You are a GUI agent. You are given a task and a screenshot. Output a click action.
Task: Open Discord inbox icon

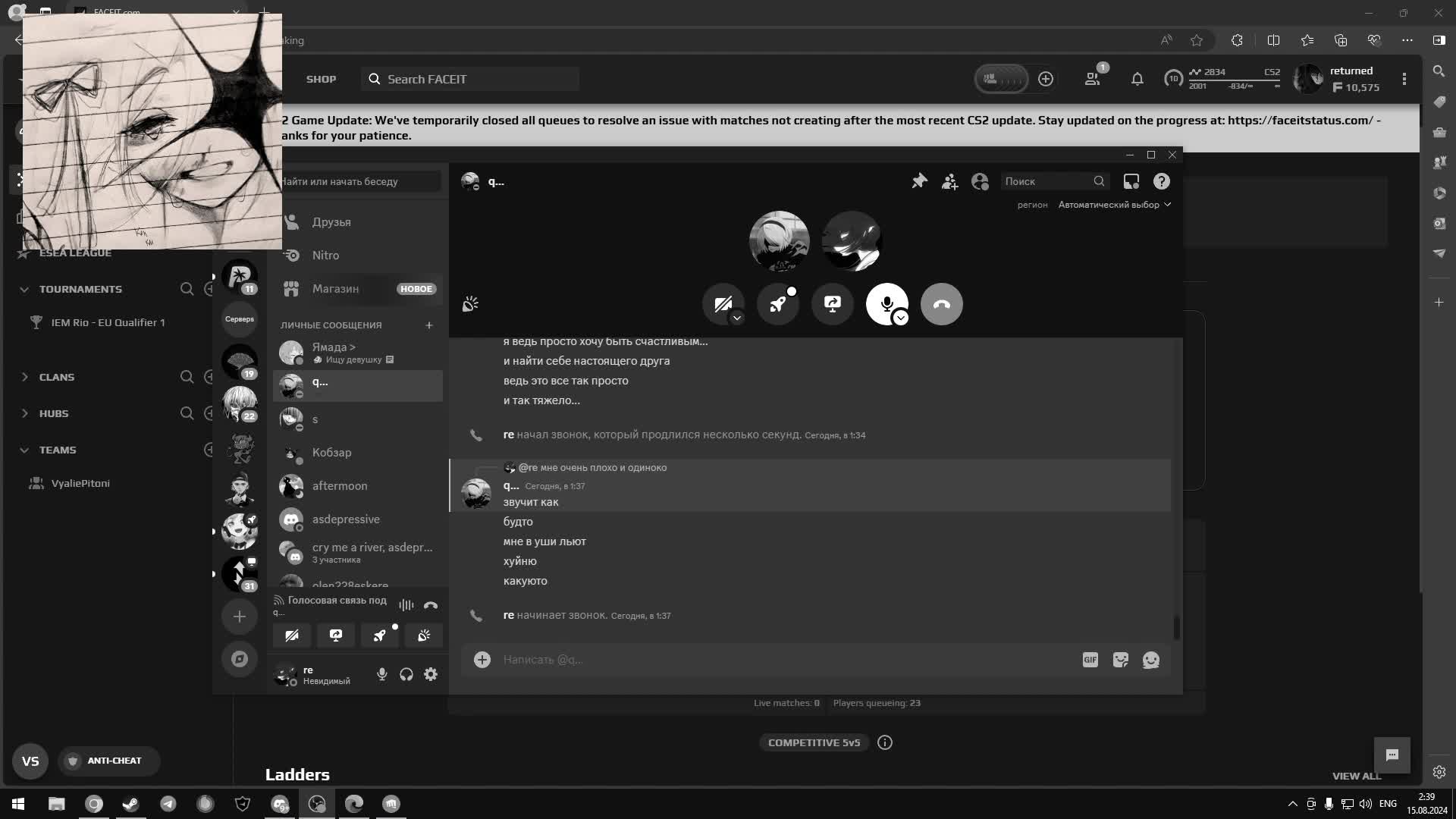pos(1131,181)
